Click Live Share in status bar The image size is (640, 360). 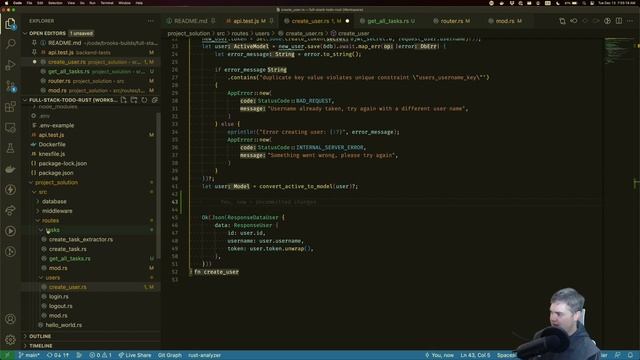coord(135,355)
